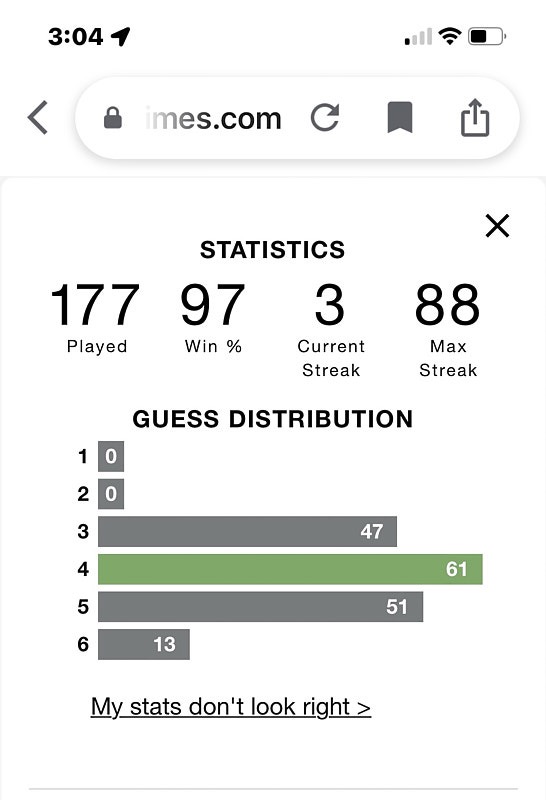Tap the 88 Max Streak statistic
Viewport: 546px width, 800px height.
(x=448, y=330)
